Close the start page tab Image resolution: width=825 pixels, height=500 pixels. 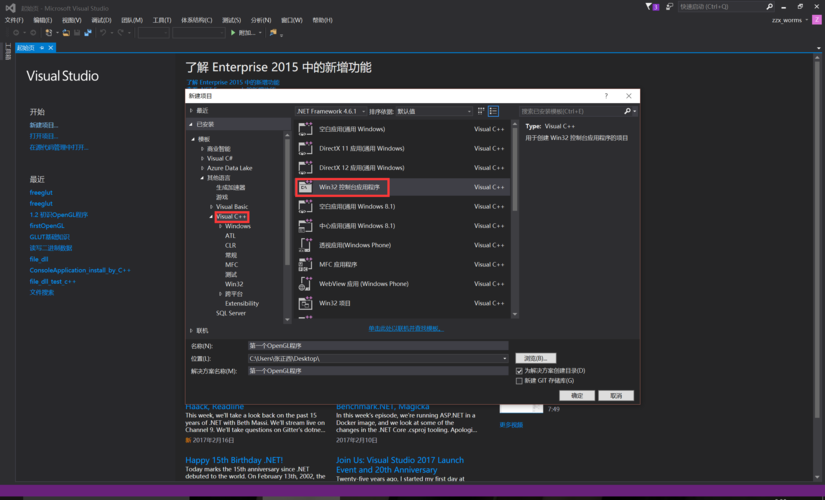pos(51,48)
